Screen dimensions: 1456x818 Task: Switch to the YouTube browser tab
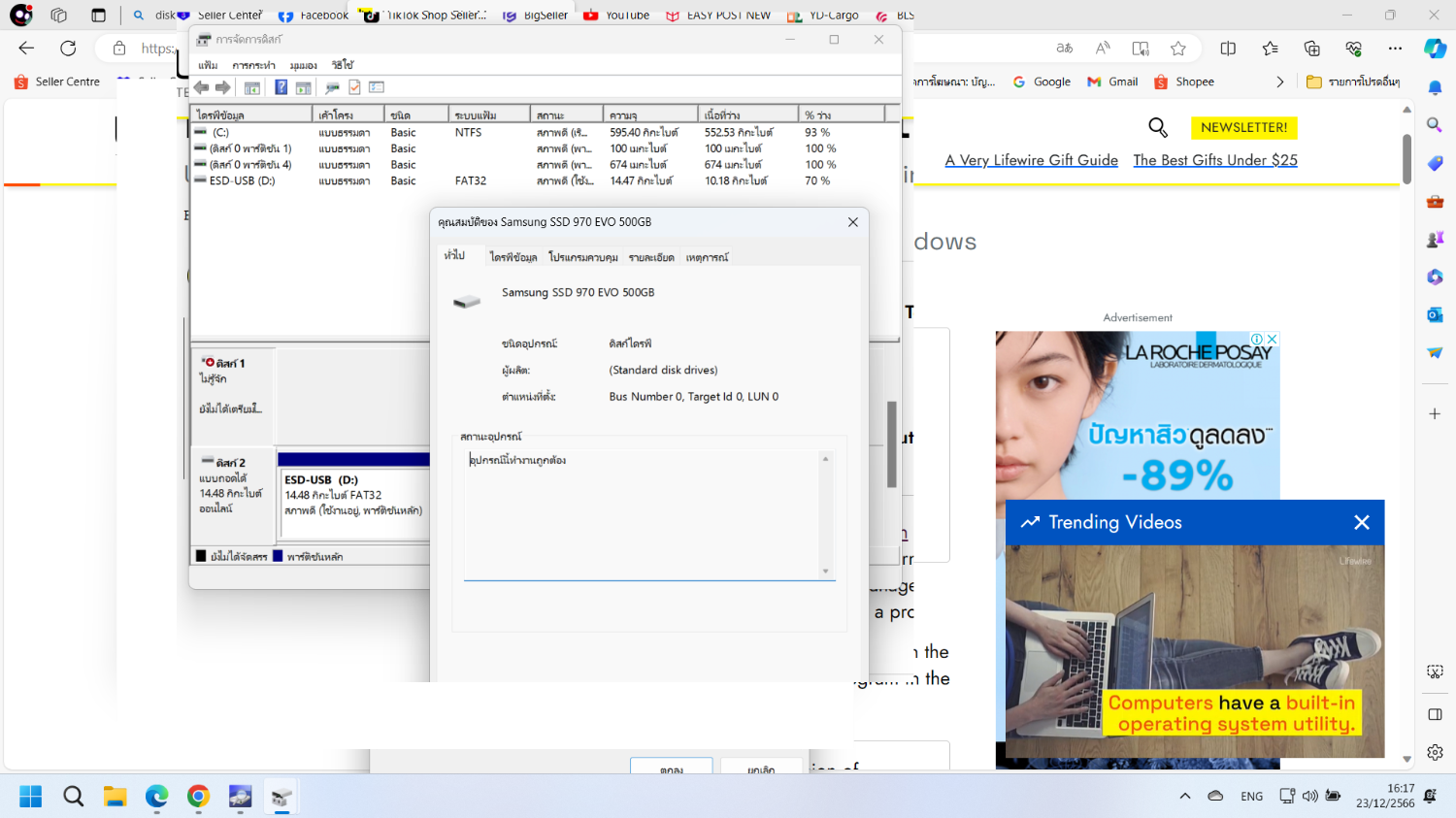pyautogui.click(x=616, y=15)
